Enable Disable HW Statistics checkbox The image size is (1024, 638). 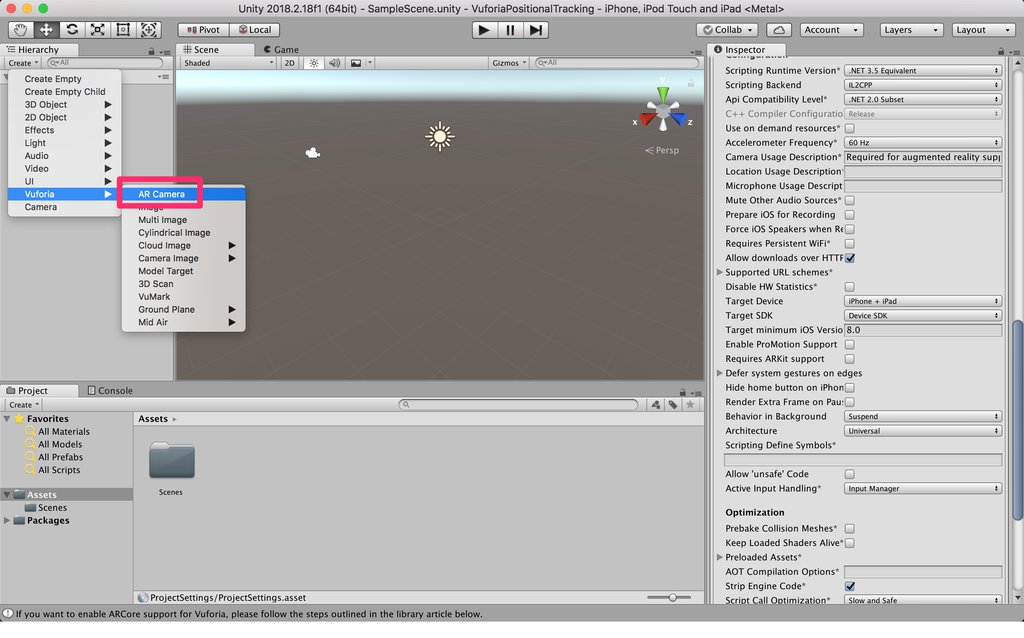click(x=850, y=287)
